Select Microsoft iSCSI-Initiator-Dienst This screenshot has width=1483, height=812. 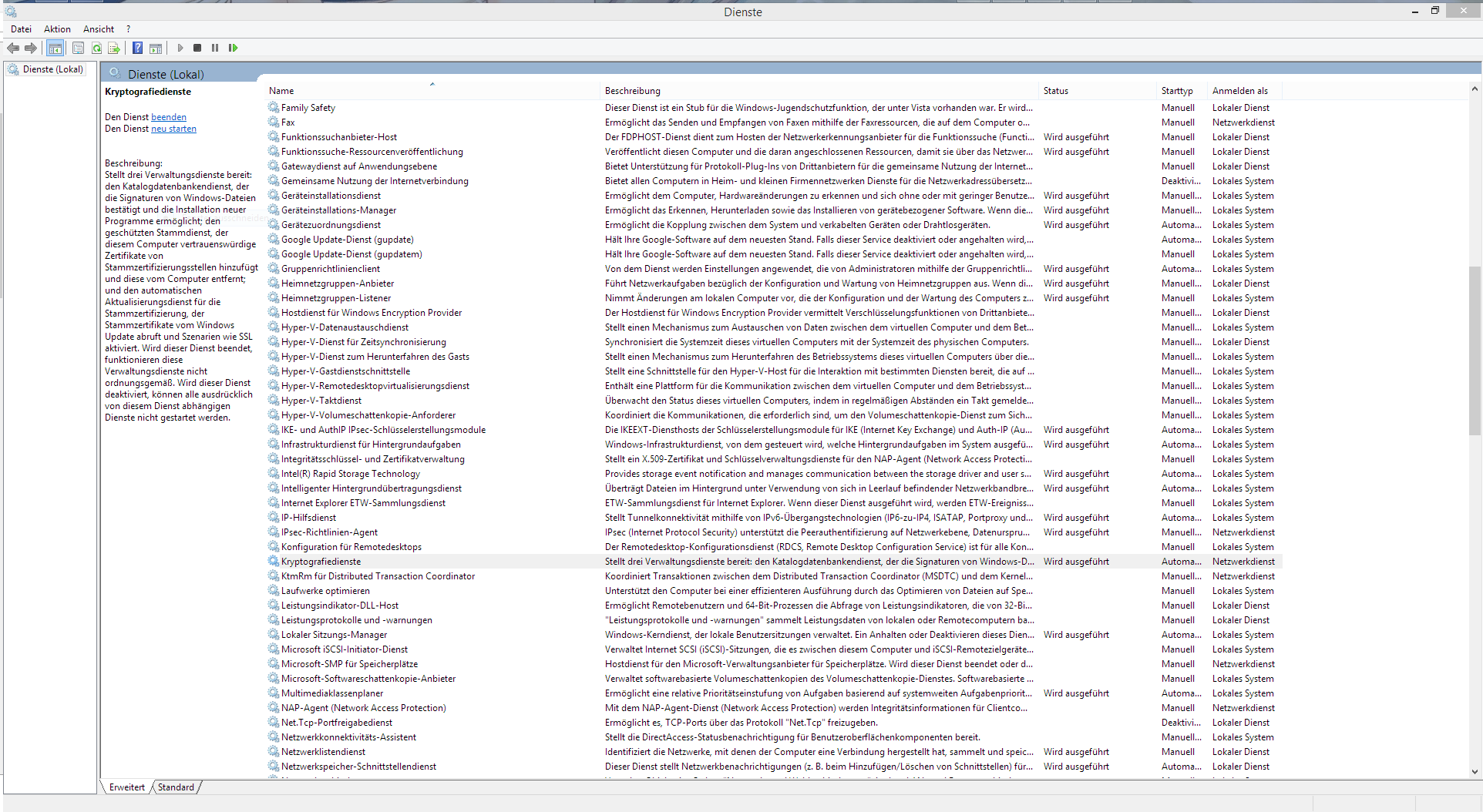(774, 649)
